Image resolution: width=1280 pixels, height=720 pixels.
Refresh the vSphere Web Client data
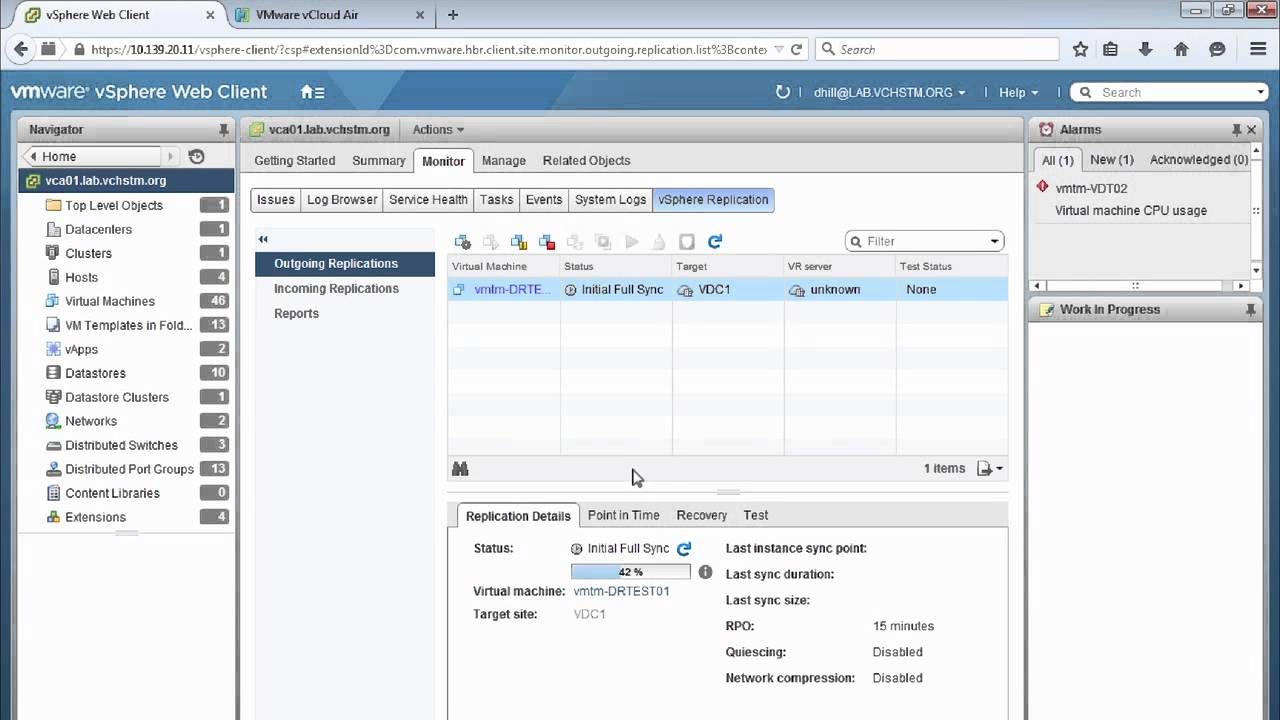tap(783, 92)
